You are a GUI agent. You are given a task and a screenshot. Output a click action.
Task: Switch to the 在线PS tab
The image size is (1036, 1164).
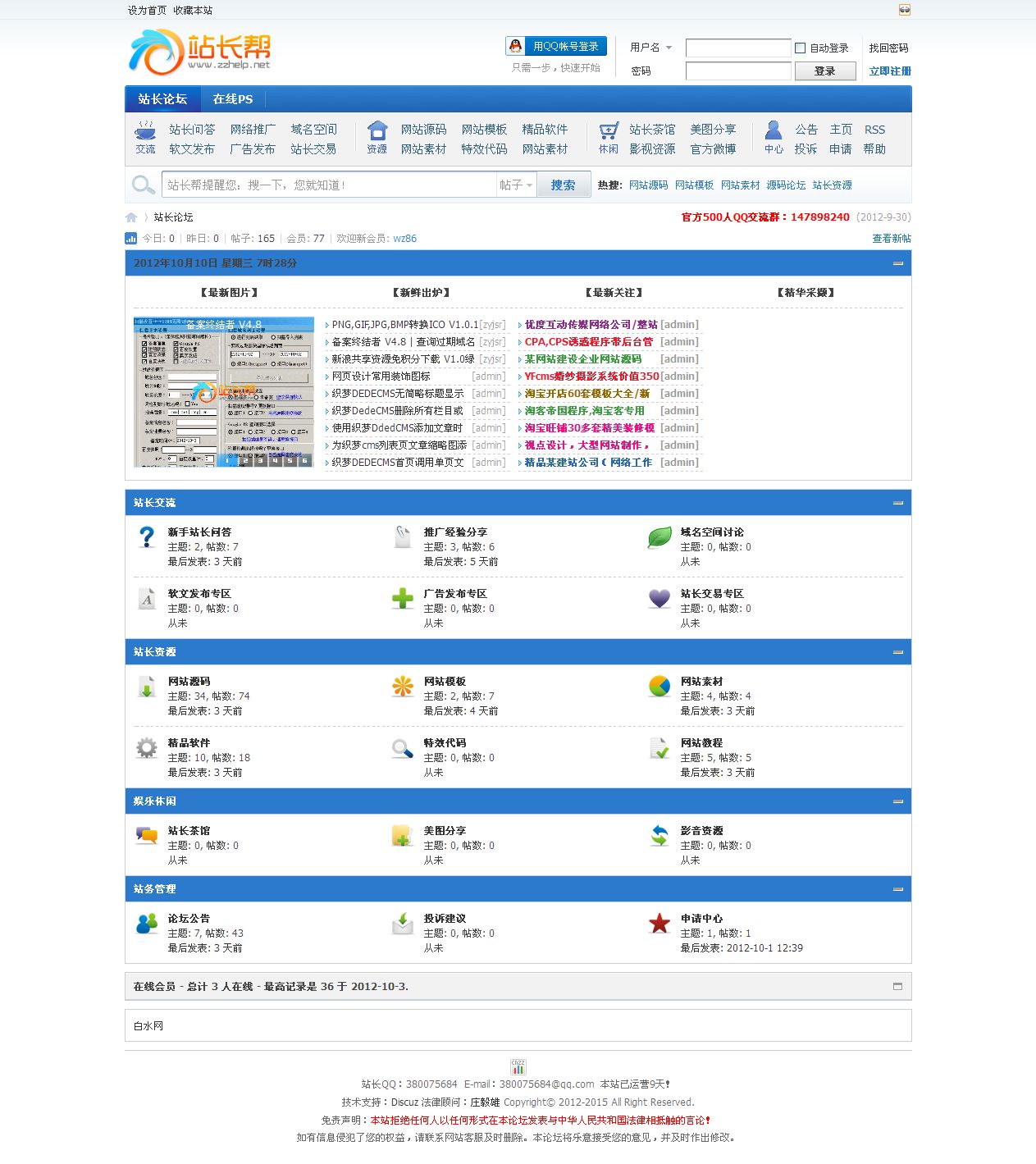pyautogui.click(x=233, y=99)
